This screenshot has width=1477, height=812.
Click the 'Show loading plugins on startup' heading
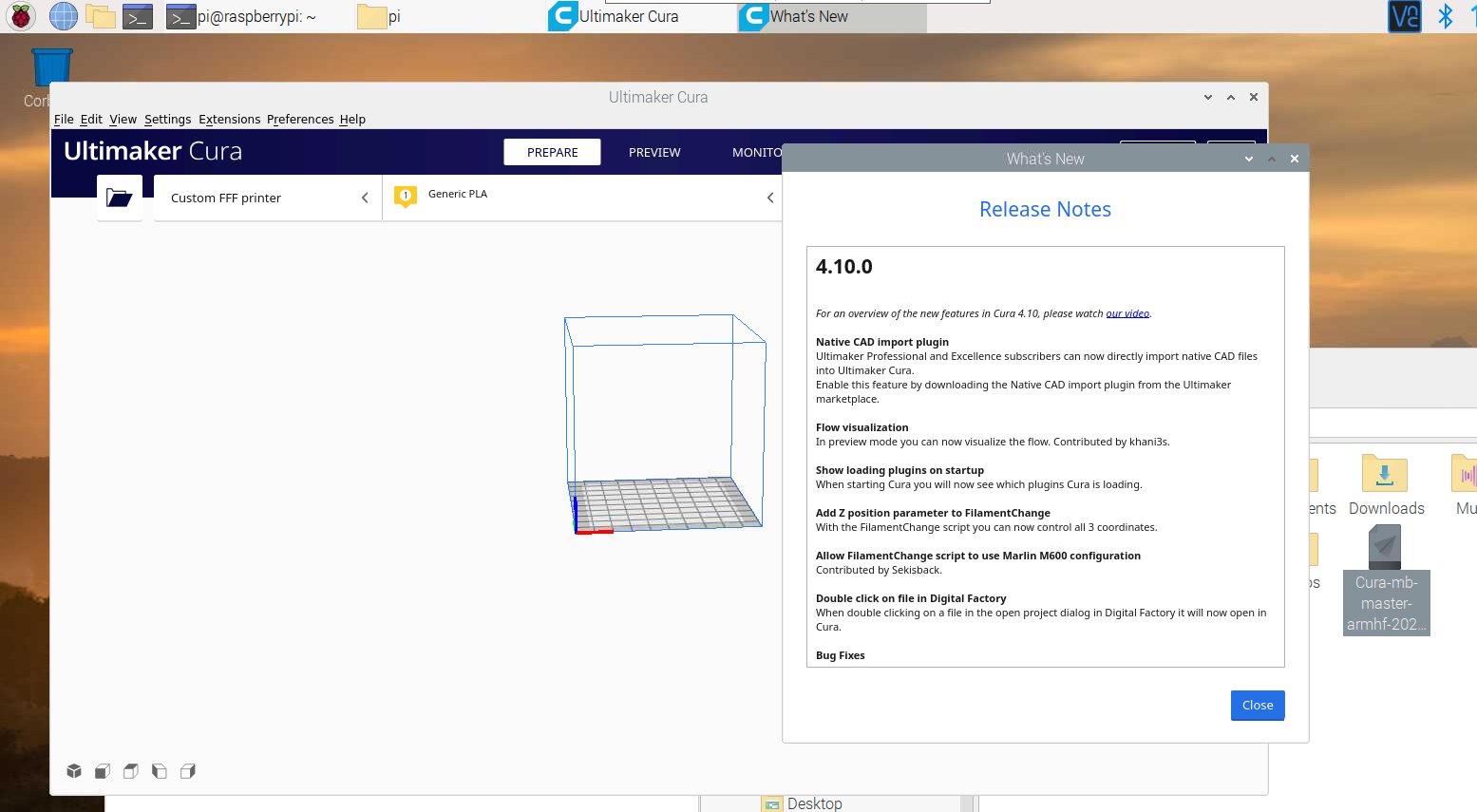[899, 470]
